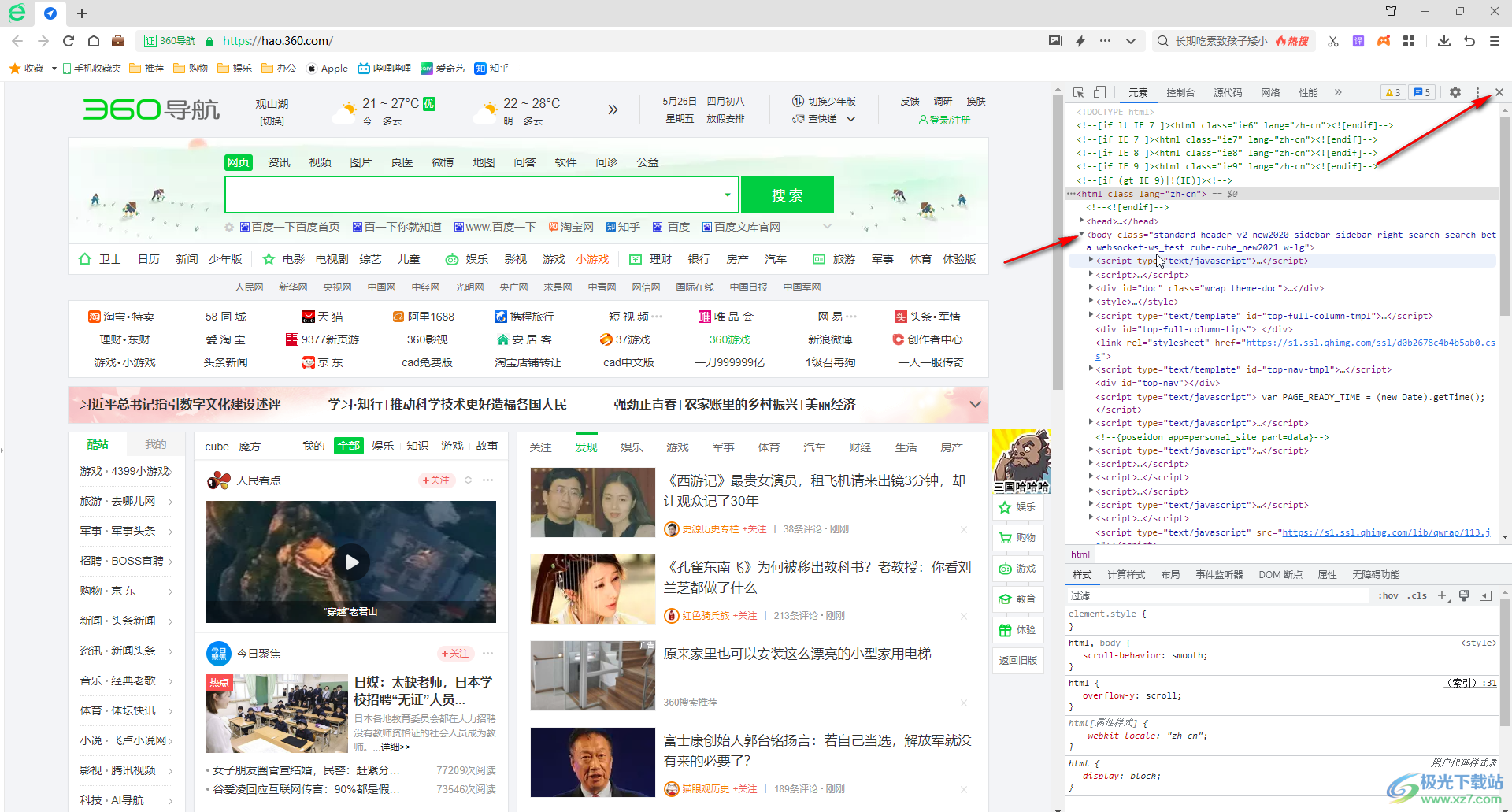Open DevTools settings gear

click(x=1455, y=92)
